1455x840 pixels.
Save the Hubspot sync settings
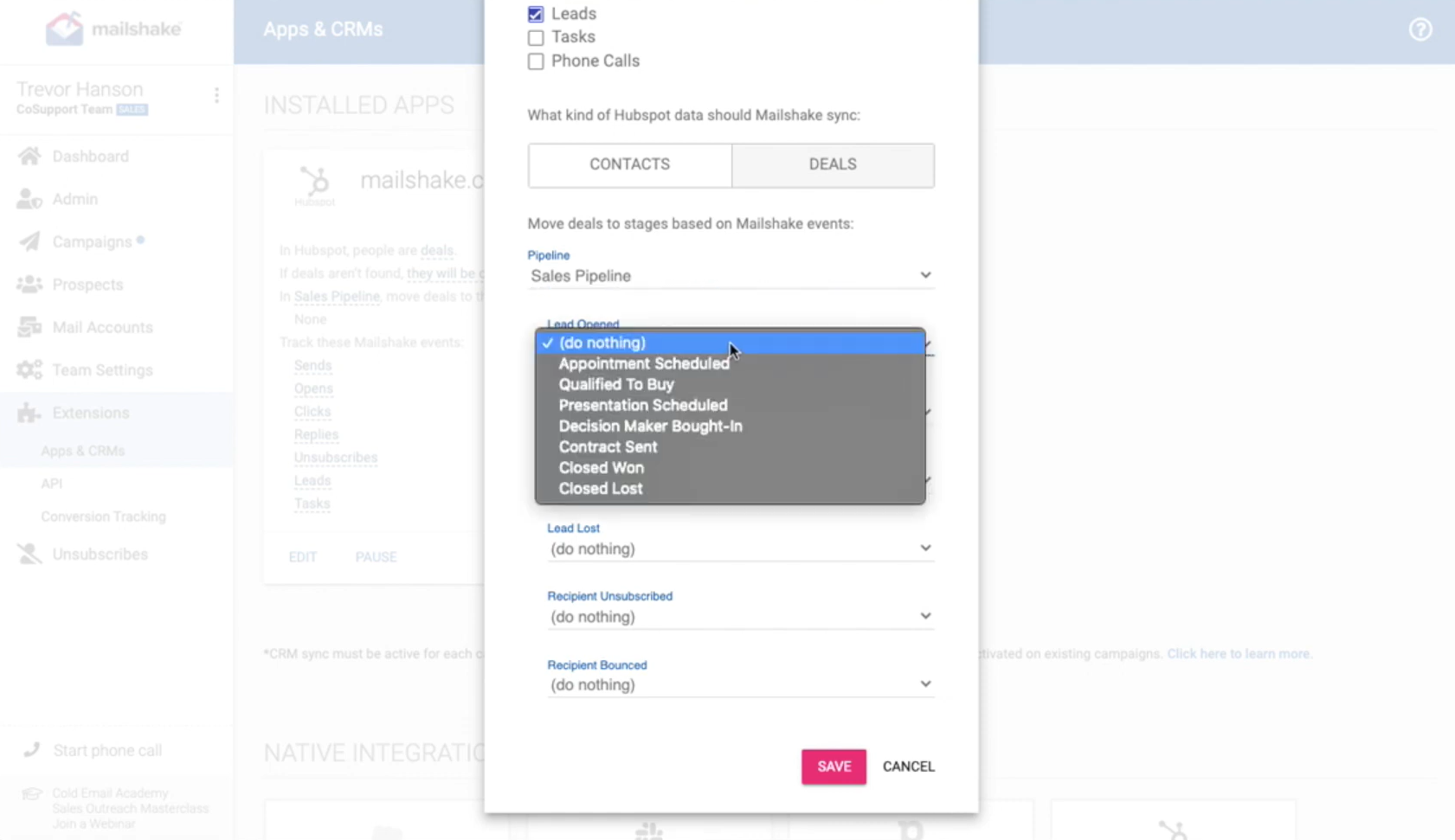point(833,766)
